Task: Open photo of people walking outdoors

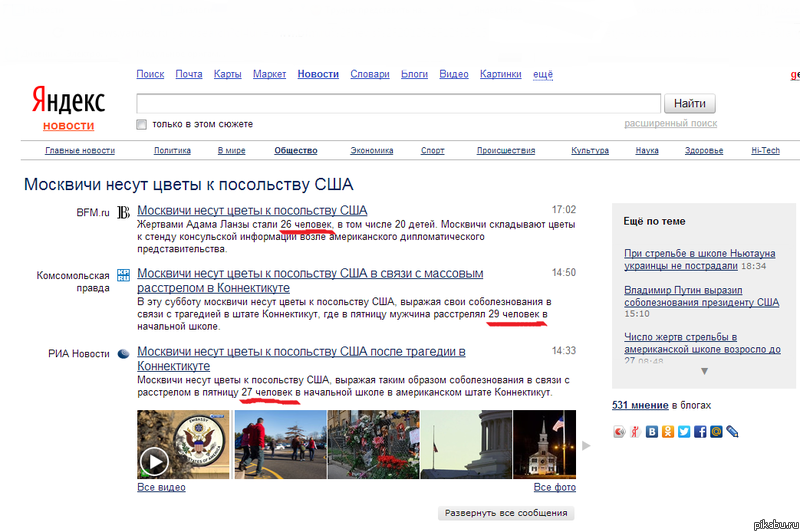Action: click(x=280, y=444)
